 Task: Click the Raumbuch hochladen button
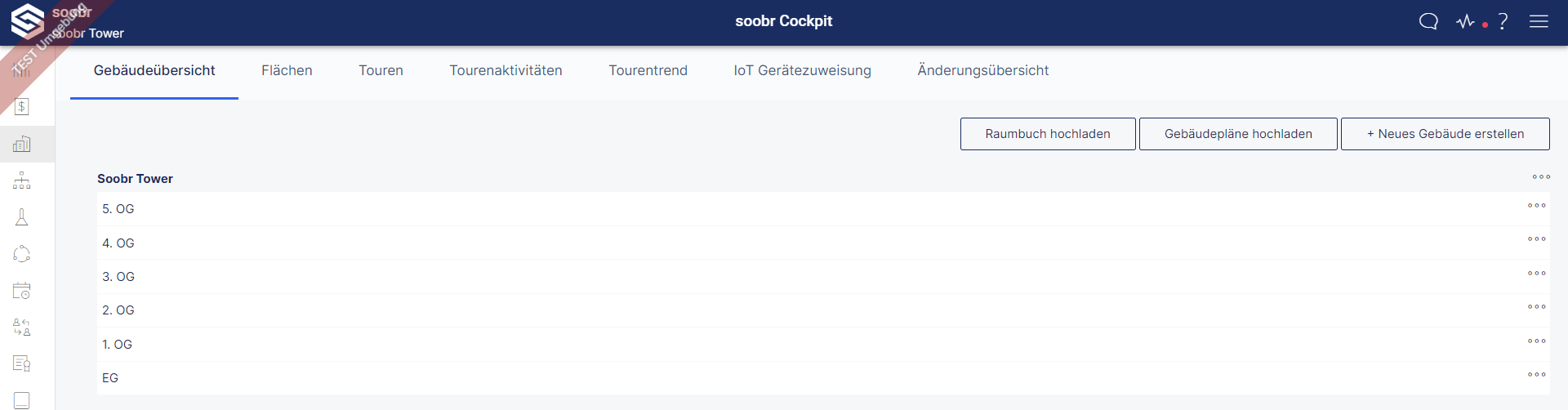click(1048, 134)
